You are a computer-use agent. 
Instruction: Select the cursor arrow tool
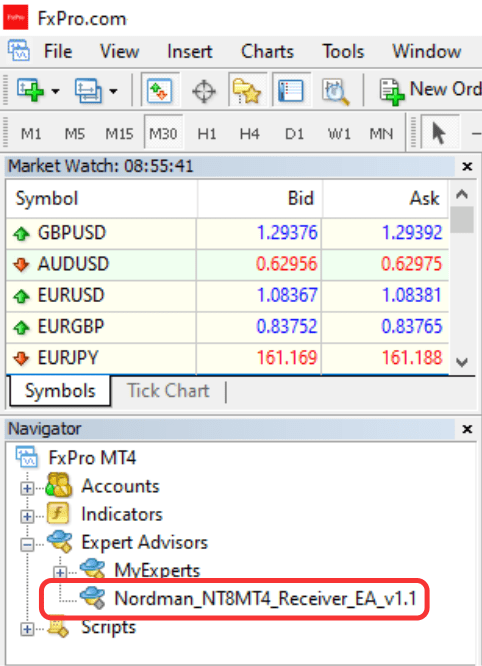point(439,133)
